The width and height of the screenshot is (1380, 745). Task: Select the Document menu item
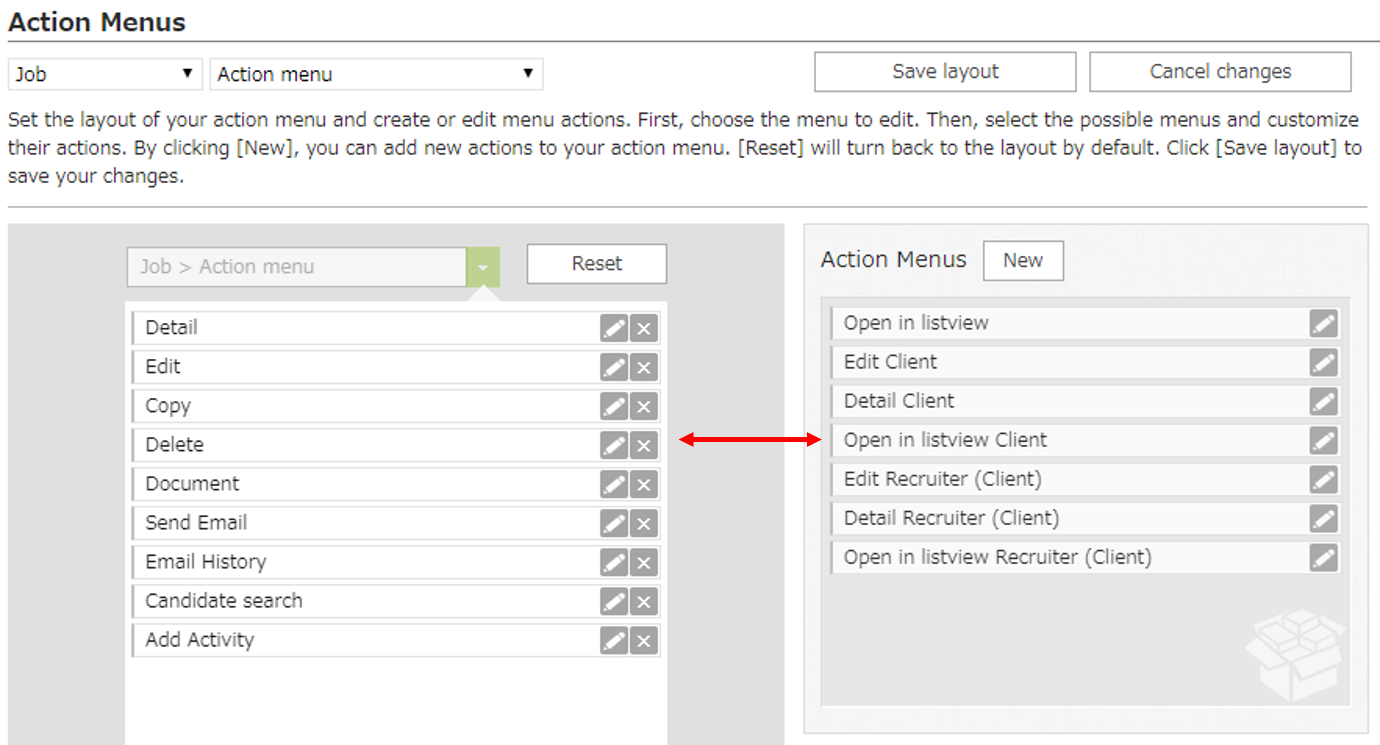tap(360, 484)
